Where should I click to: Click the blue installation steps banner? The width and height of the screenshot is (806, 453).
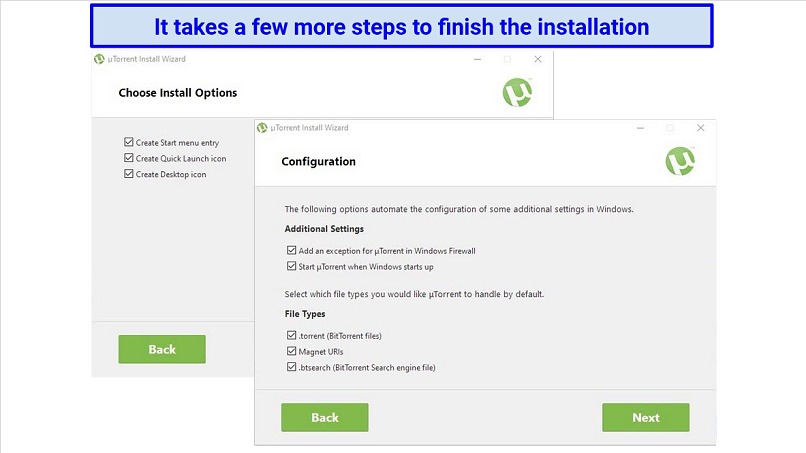point(401,26)
